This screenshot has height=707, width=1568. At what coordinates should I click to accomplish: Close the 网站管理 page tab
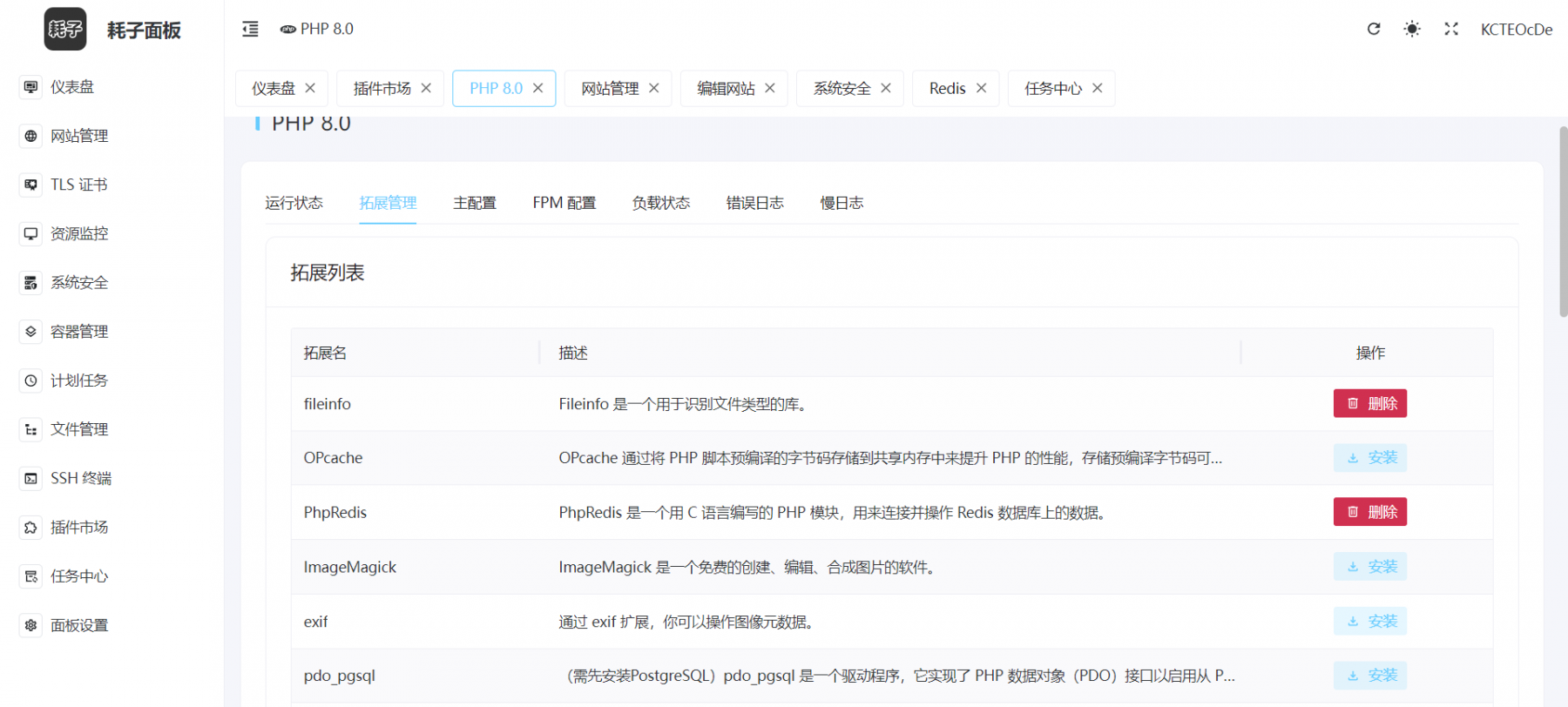[654, 88]
